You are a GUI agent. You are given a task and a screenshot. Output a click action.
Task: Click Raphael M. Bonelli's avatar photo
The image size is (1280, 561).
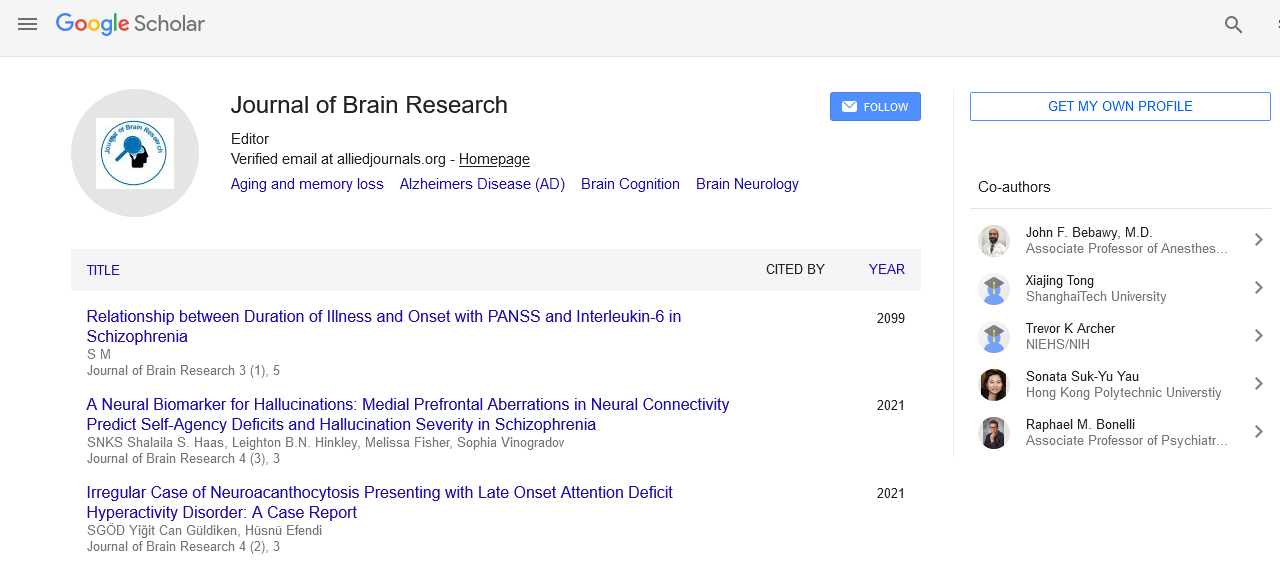pyautogui.click(x=993, y=433)
